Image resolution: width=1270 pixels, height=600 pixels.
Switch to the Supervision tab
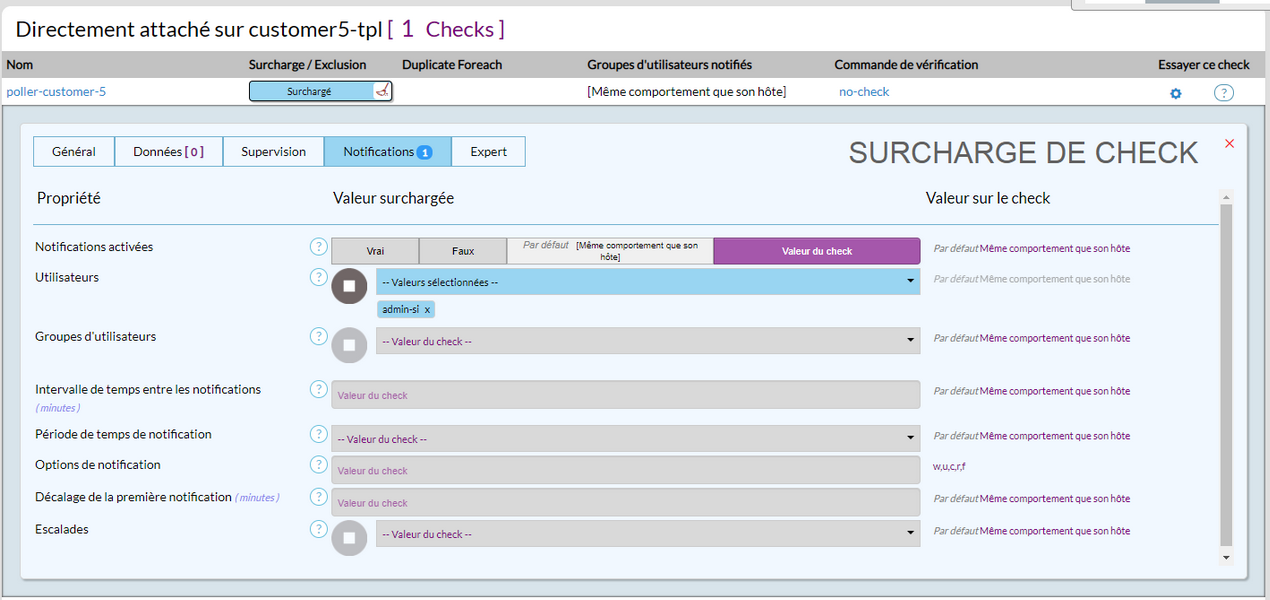[x=273, y=152]
